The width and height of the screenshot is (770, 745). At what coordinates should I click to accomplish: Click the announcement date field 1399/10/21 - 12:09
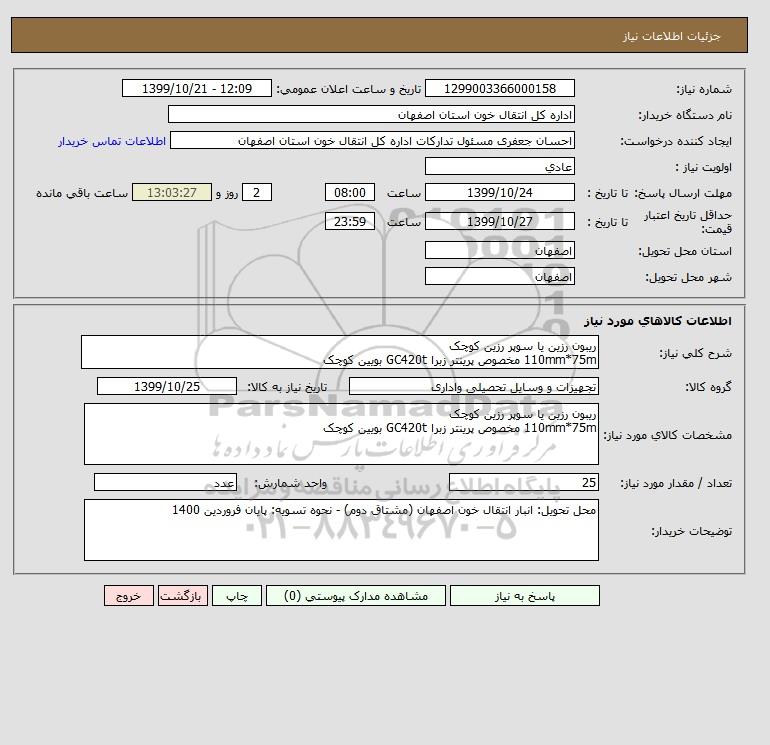[196, 88]
